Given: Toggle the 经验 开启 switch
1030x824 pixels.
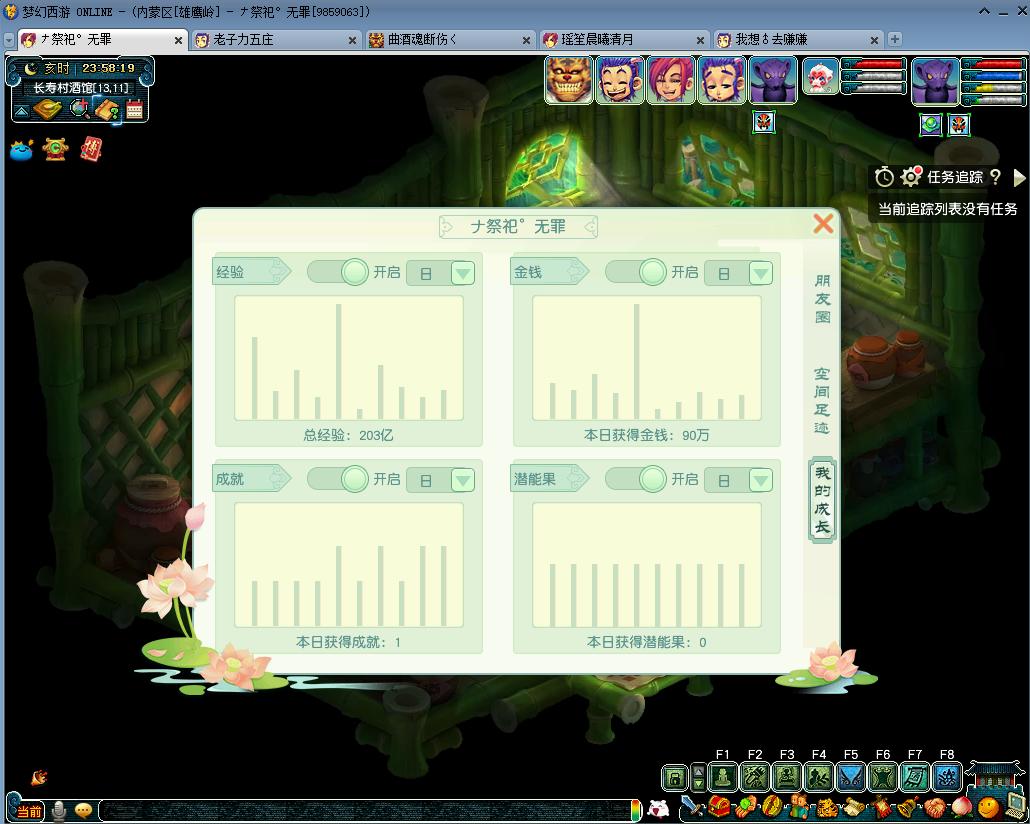Looking at the screenshot, I should [x=338, y=272].
